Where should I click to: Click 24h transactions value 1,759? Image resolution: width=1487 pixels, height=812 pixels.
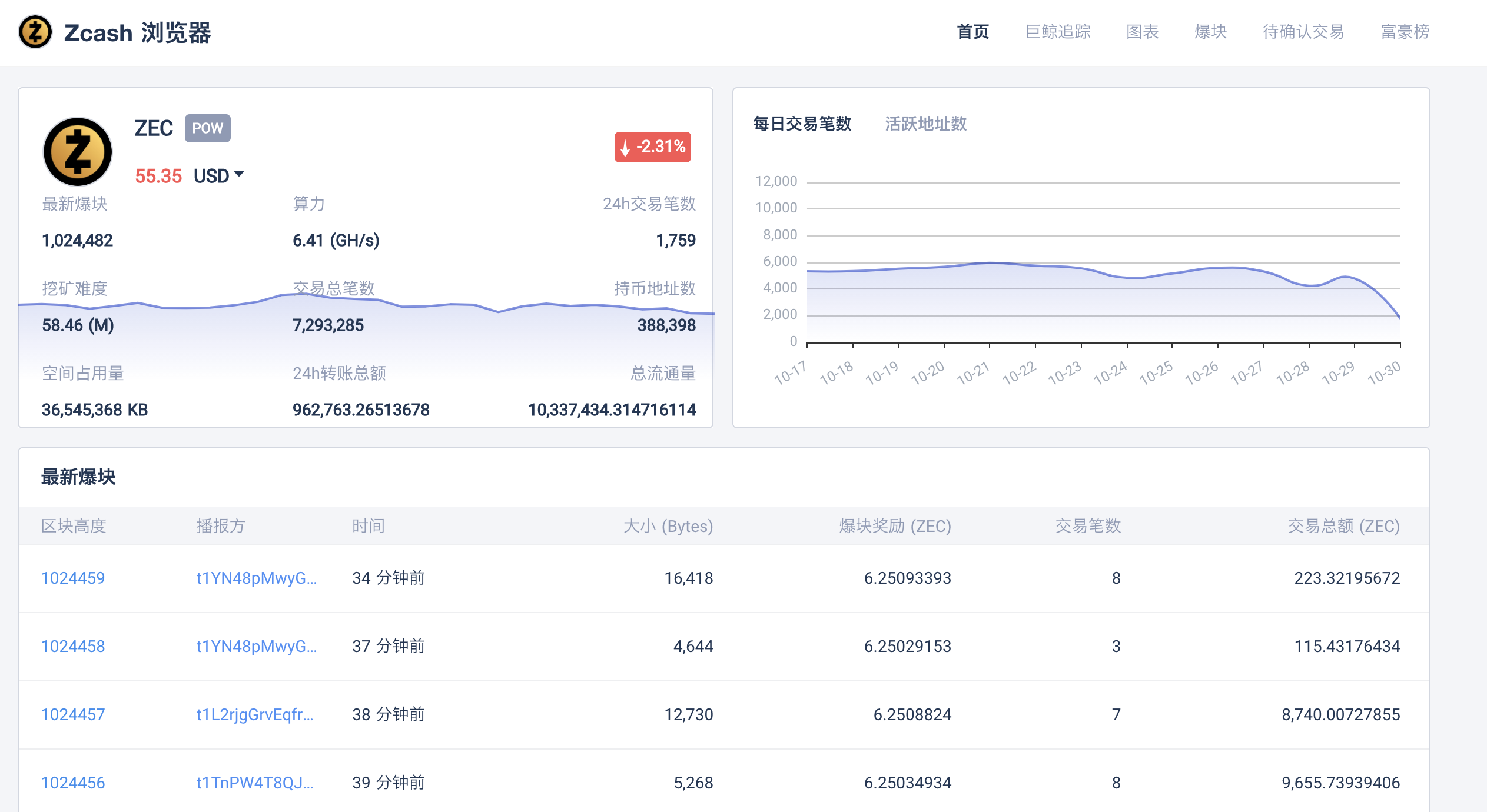[676, 240]
